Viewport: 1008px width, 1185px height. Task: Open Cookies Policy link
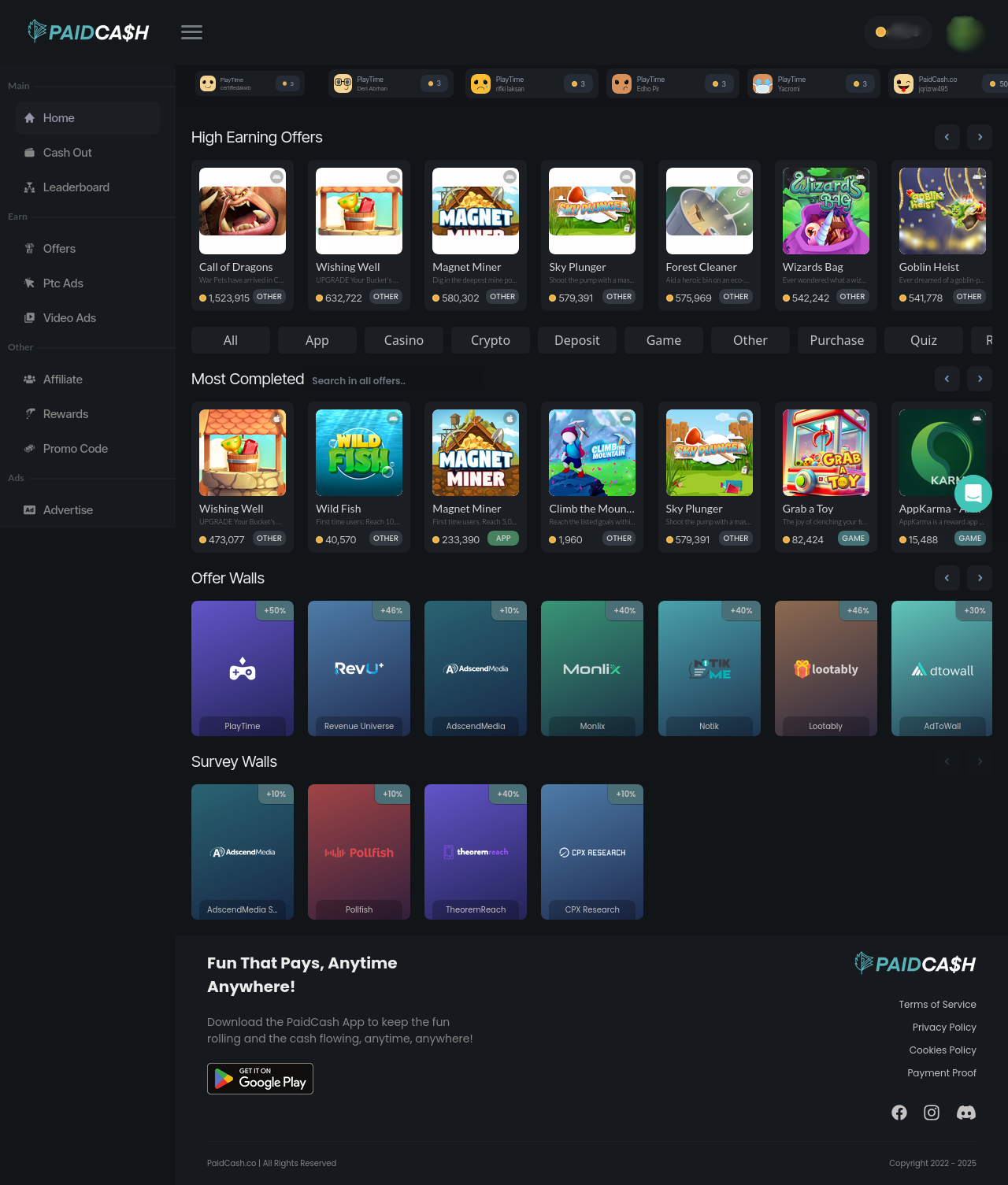[943, 1050]
